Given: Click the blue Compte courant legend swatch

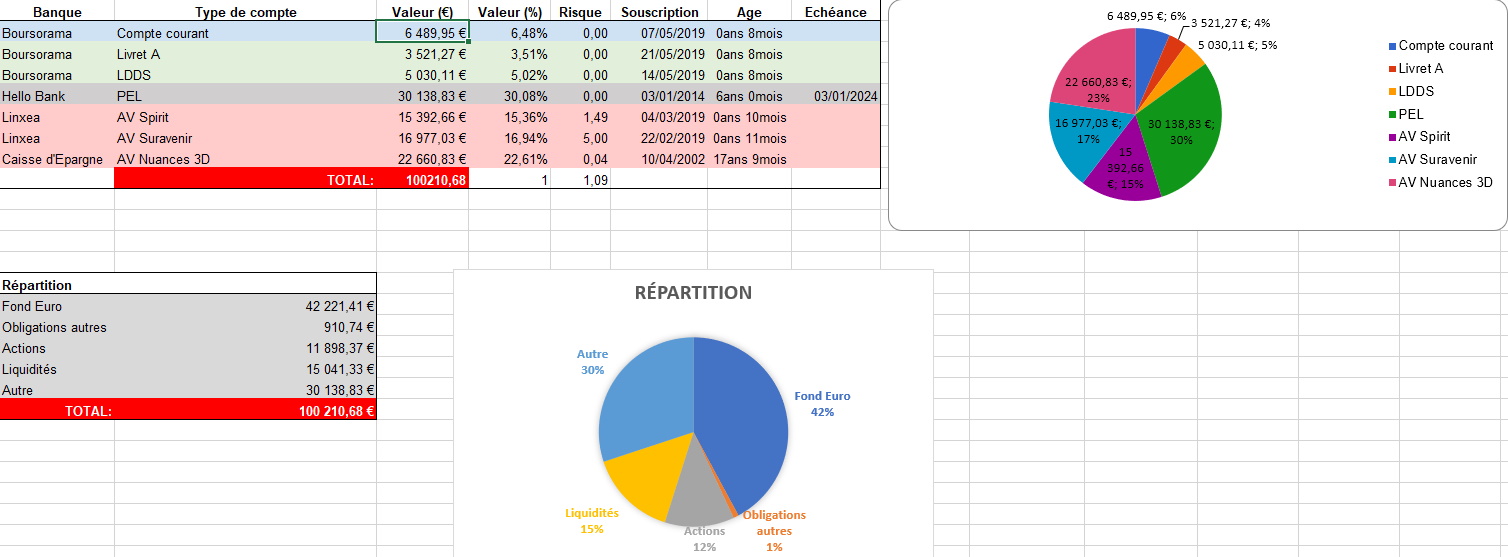Looking at the screenshot, I should click(1392, 46).
